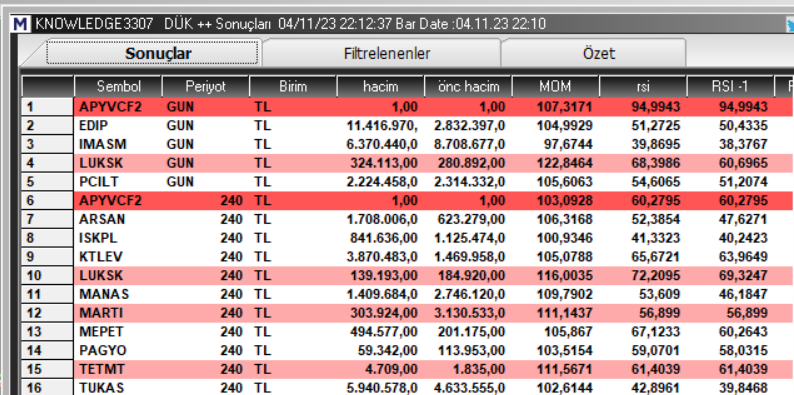Click MOM value 122,8464
Image resolution: width=794 pixels, height=395 pixels.
click(x=565, y=163)
